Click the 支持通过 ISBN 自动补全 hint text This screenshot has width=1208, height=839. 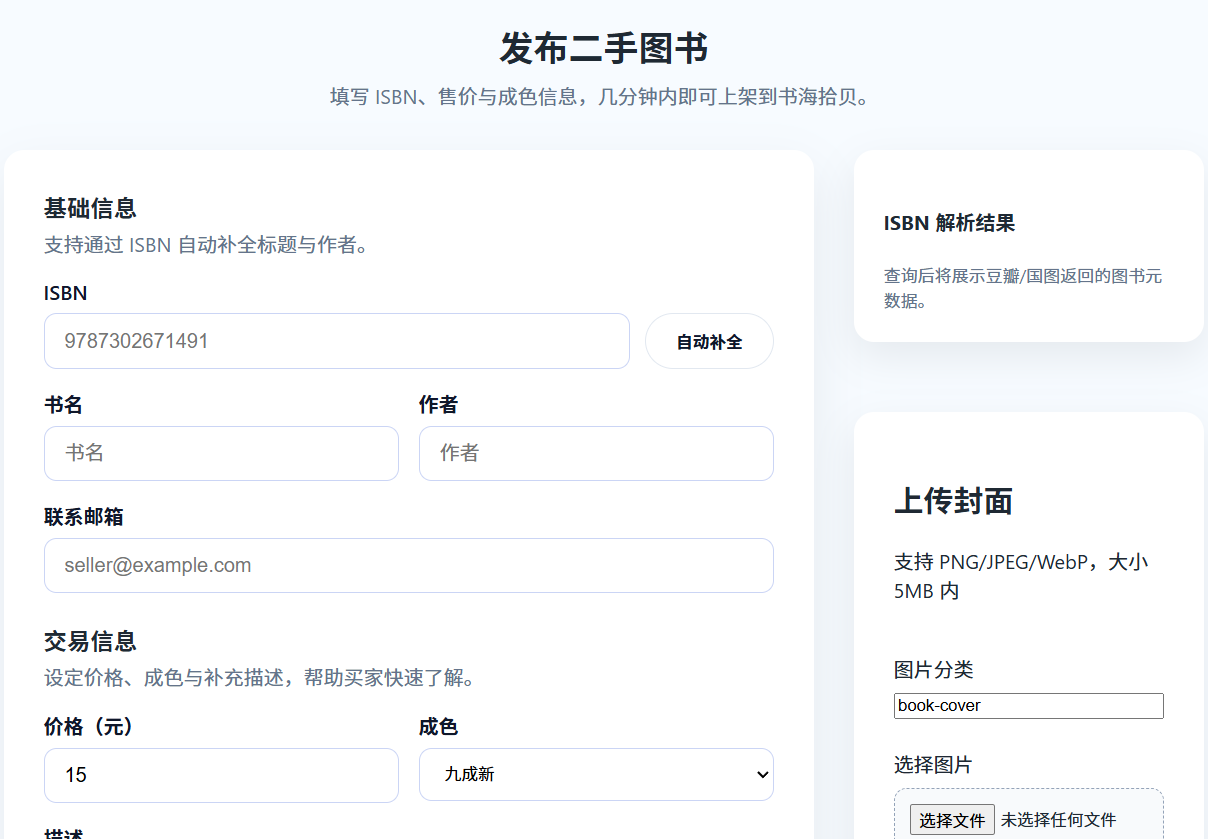[207, 244]
